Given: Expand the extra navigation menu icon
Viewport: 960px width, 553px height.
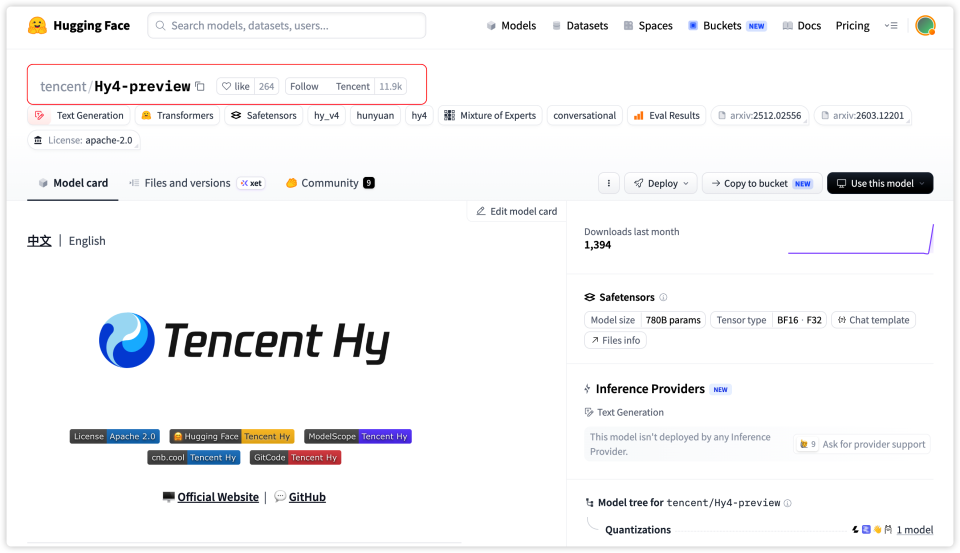Looking at the screenshot, I should pos(891,26).
